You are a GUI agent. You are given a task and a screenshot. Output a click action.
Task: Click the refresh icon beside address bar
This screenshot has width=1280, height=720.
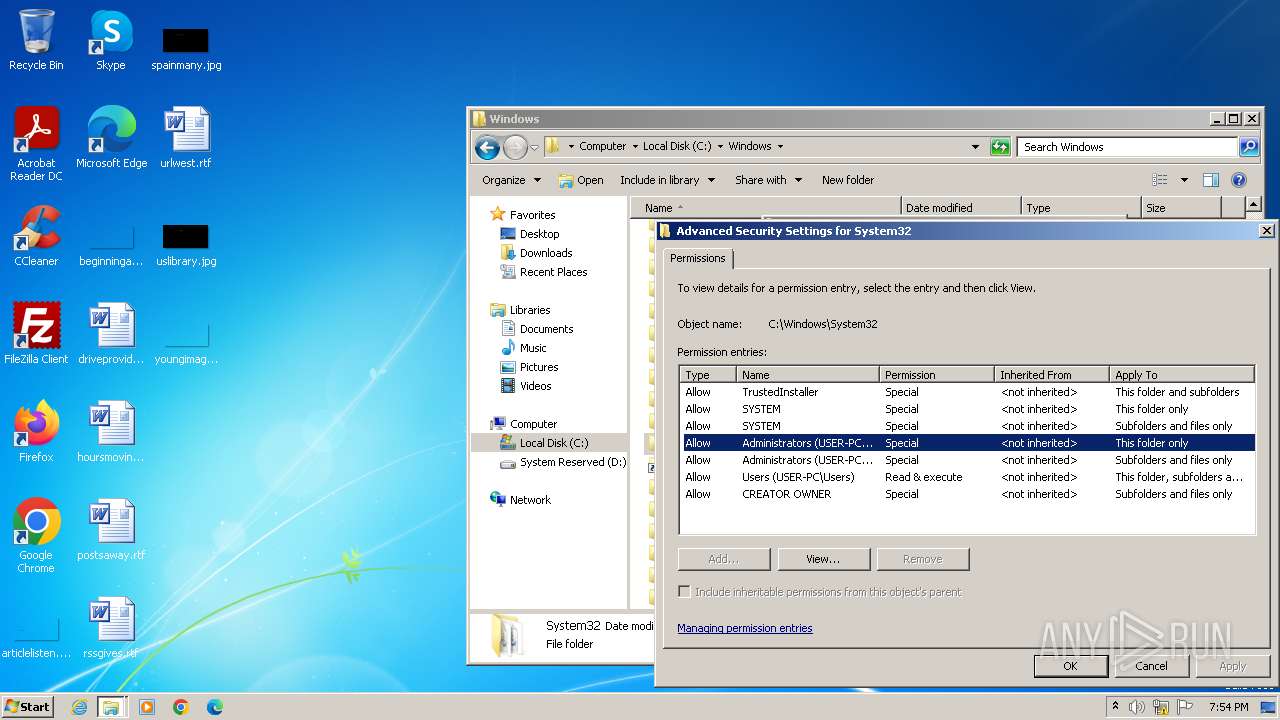(1000, 147)
